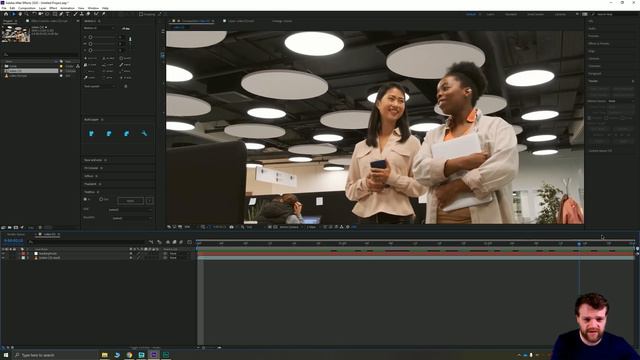Screen dimensions: 640x360
Task: Click the new composition icon below the Project panel
Action: (16, 227)
